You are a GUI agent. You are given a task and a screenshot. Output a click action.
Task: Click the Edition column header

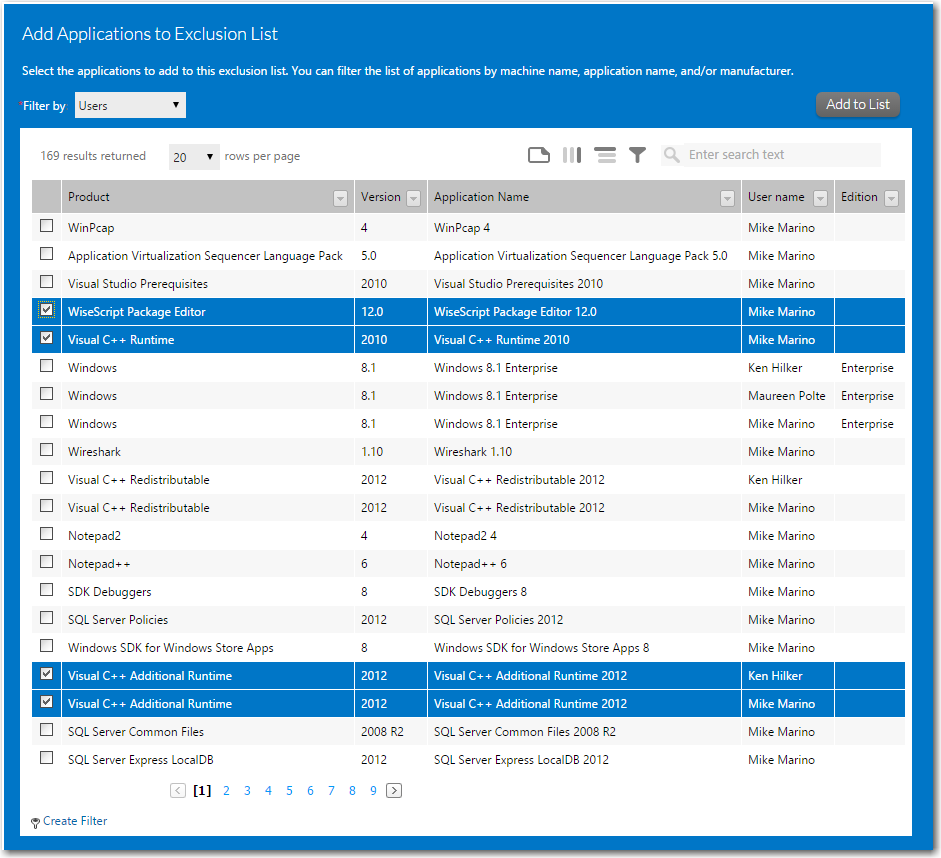tap(859, 197)
